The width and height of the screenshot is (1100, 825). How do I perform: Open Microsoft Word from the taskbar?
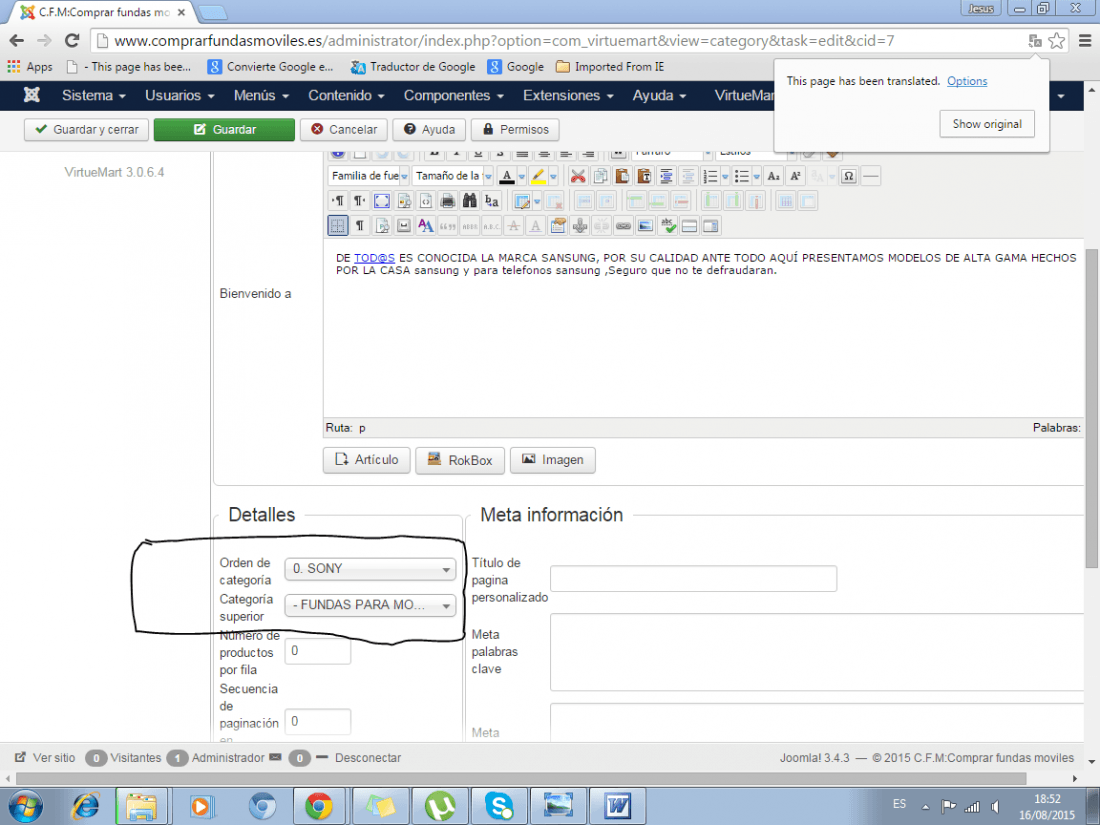[617, 806]
